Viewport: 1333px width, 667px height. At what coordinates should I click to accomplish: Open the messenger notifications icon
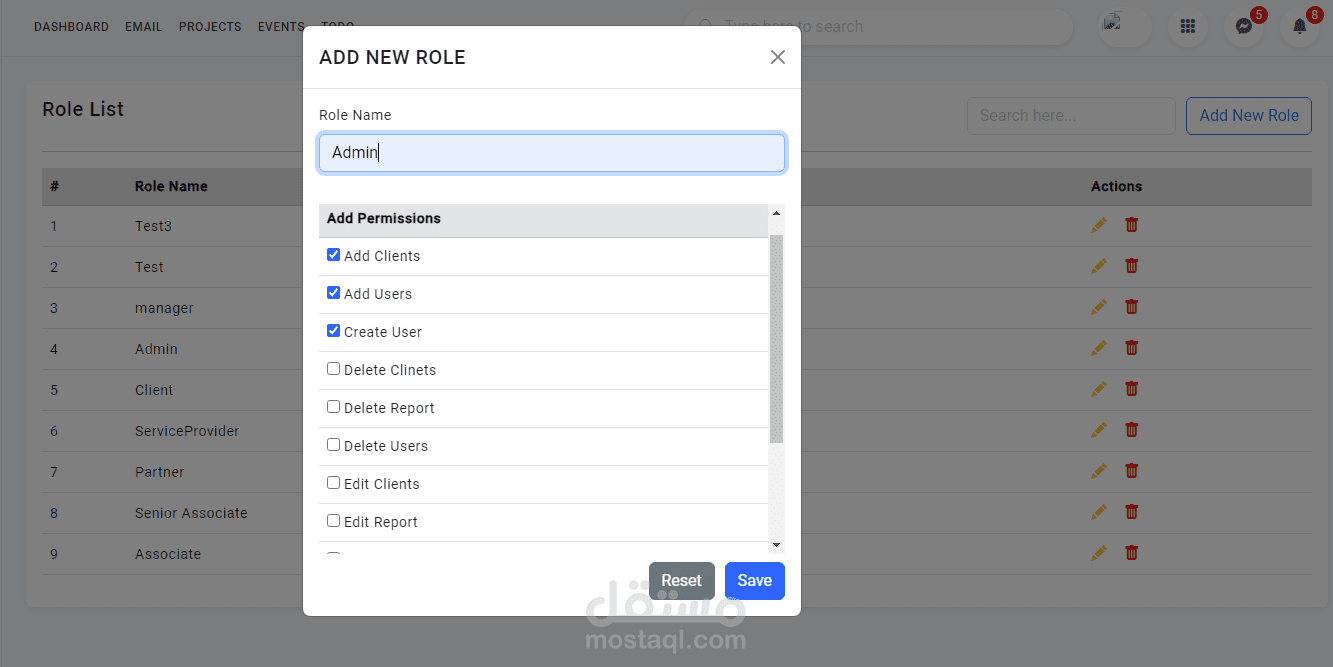point(1244,27)
